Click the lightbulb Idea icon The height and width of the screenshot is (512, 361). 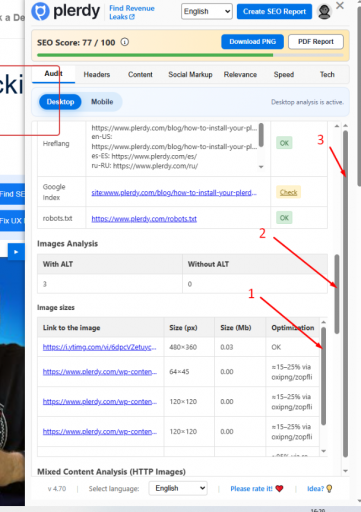pos(329,489)
